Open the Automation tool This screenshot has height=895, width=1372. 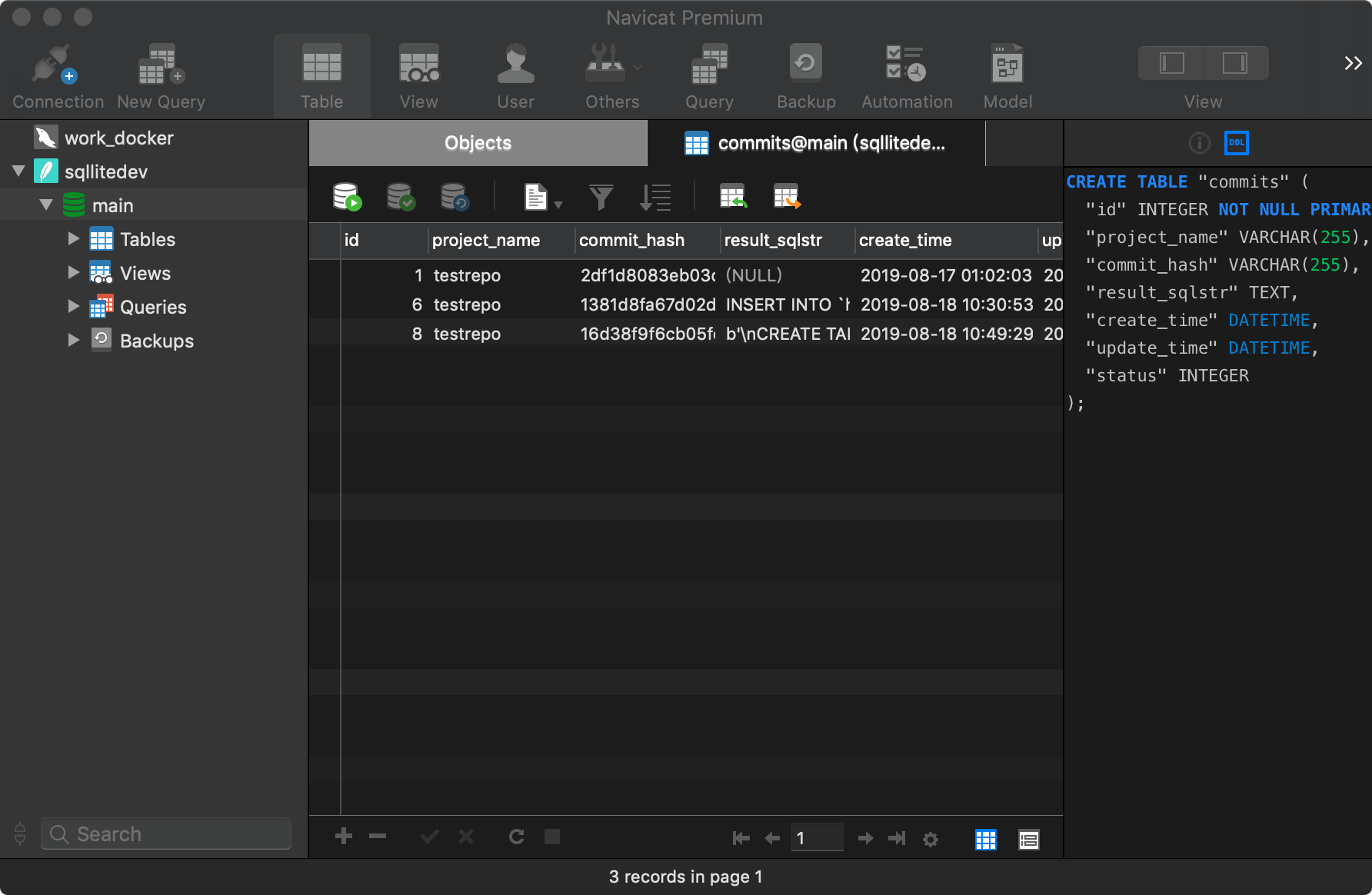pos(906,73)
